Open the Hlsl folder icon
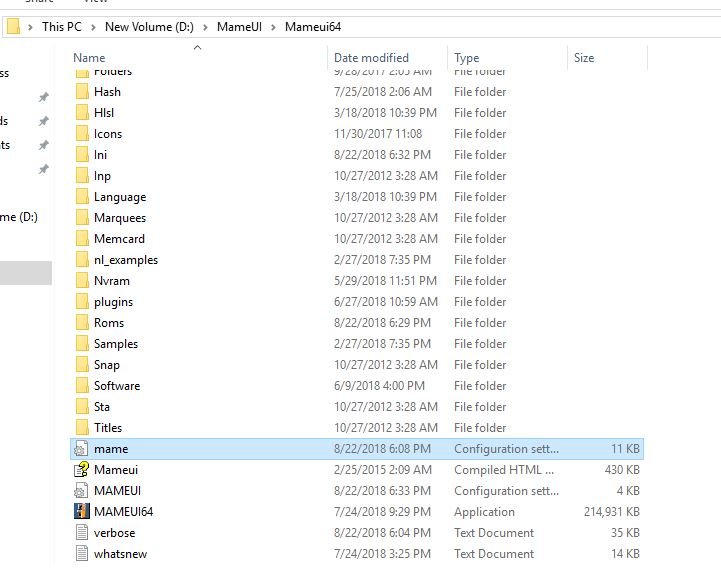721x570 pixels. (x=82, y=113)
